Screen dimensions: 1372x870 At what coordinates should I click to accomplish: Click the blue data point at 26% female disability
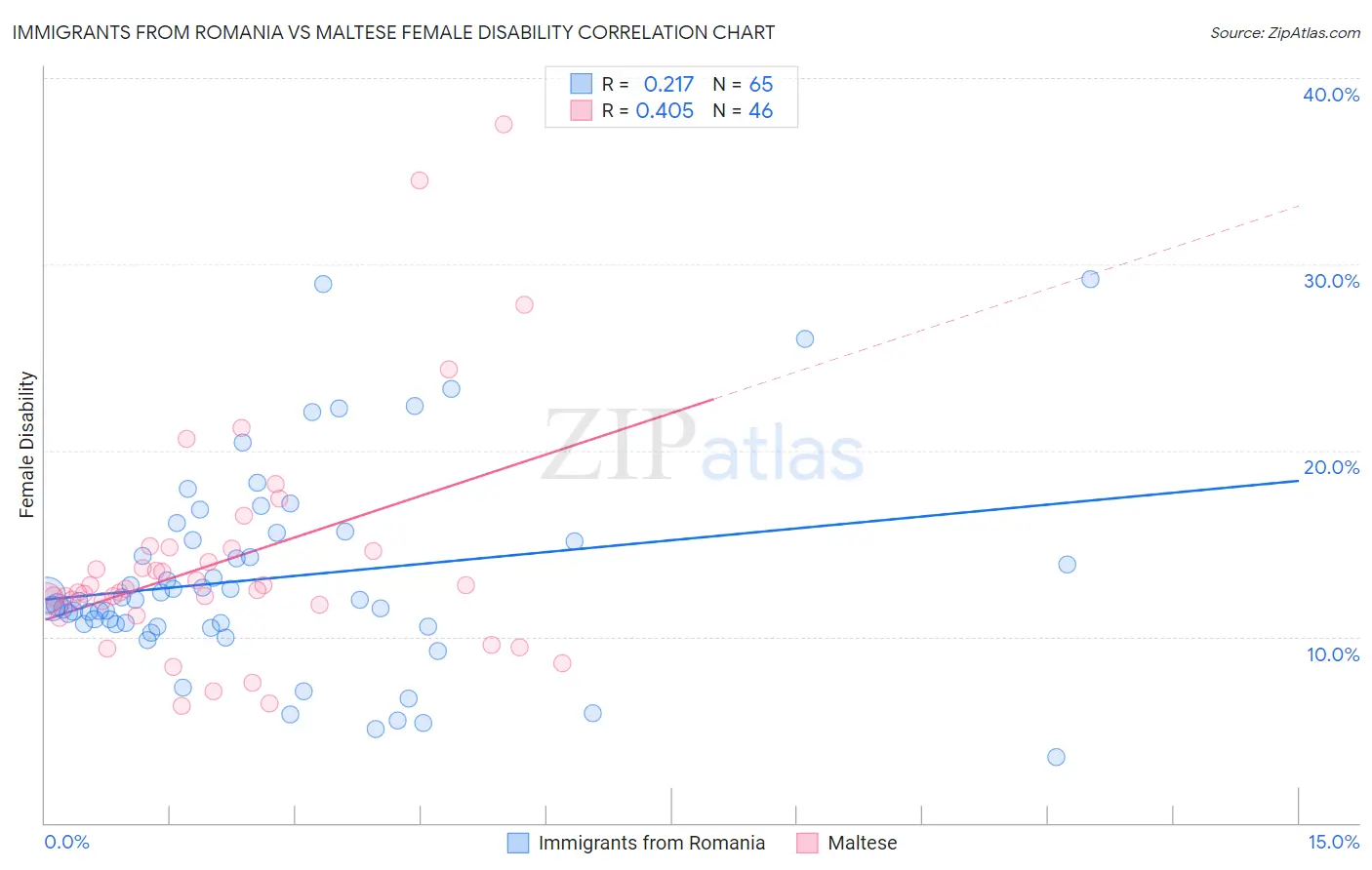pos(805,338)
